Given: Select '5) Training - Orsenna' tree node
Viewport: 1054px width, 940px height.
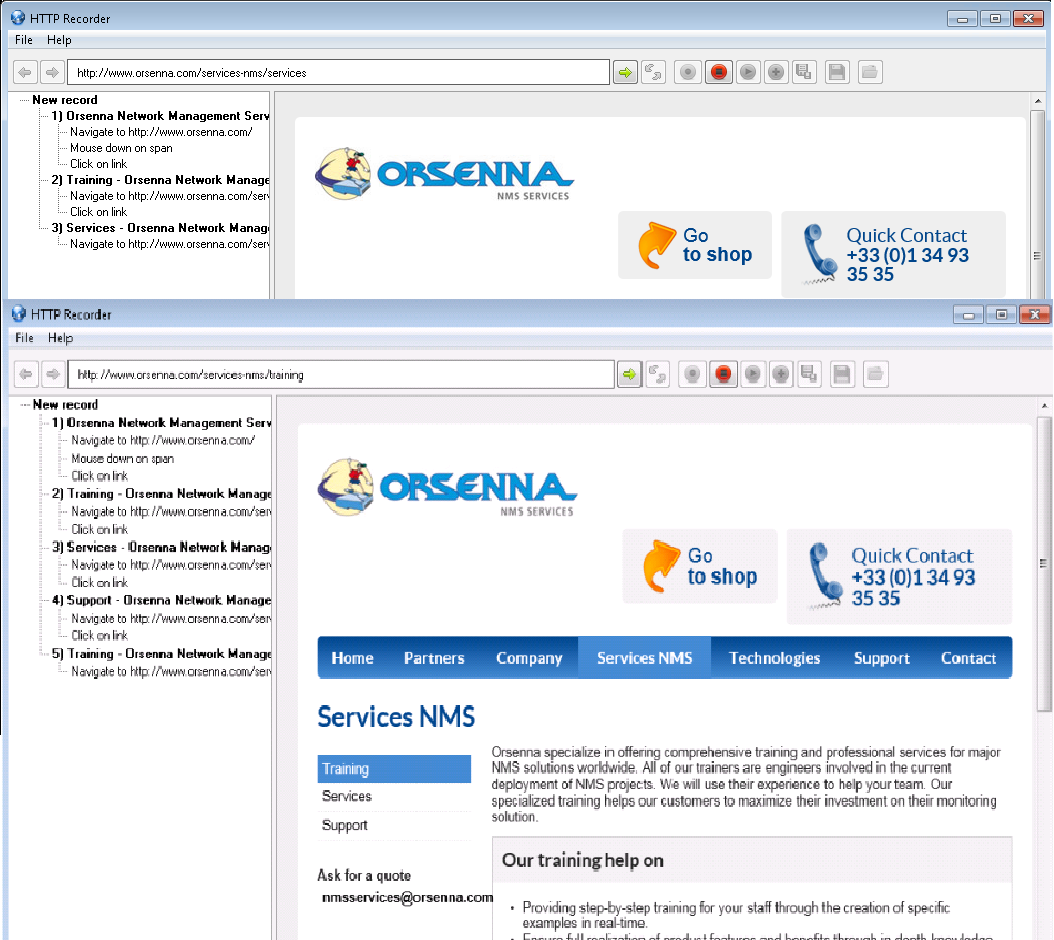Looking at the screenshot, I should click(162, 654).
